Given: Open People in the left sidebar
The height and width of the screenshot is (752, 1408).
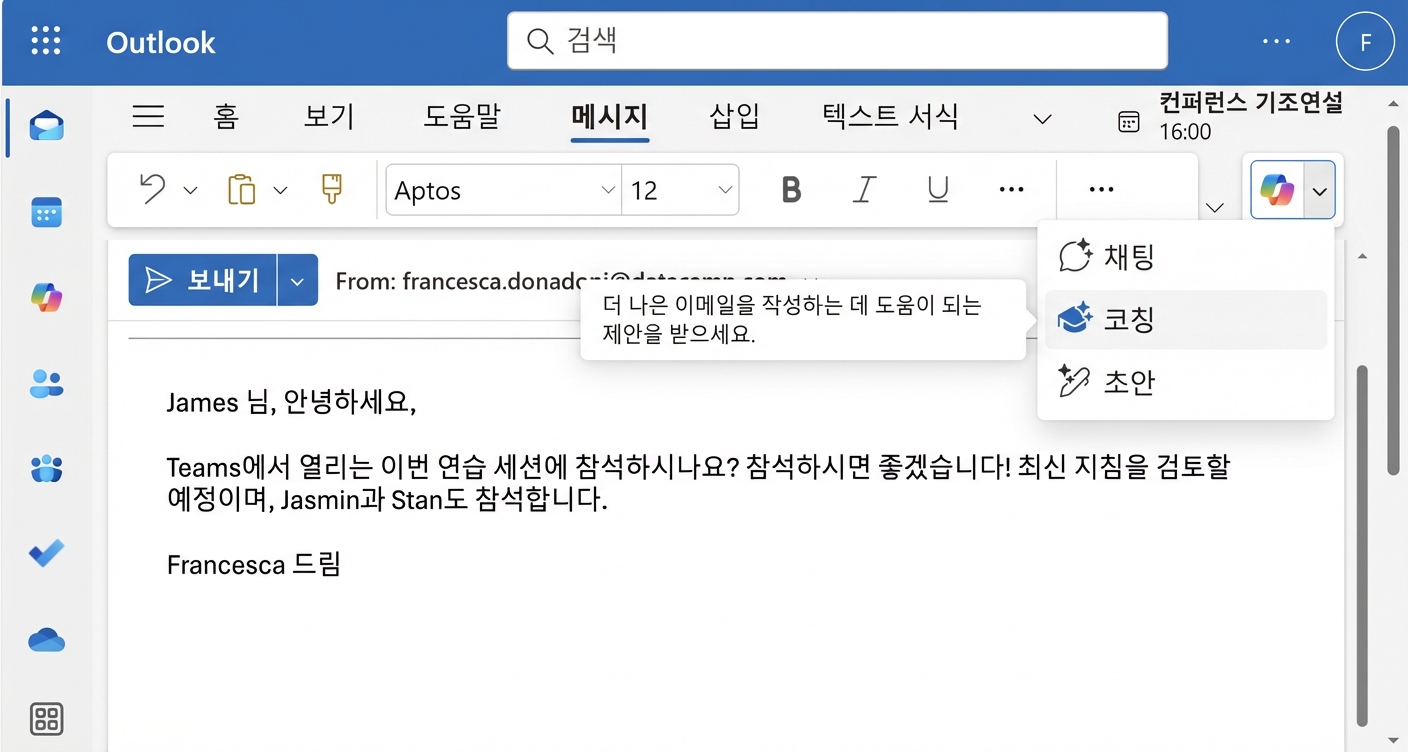Looking at the screenshot, I should pos(46,383).
